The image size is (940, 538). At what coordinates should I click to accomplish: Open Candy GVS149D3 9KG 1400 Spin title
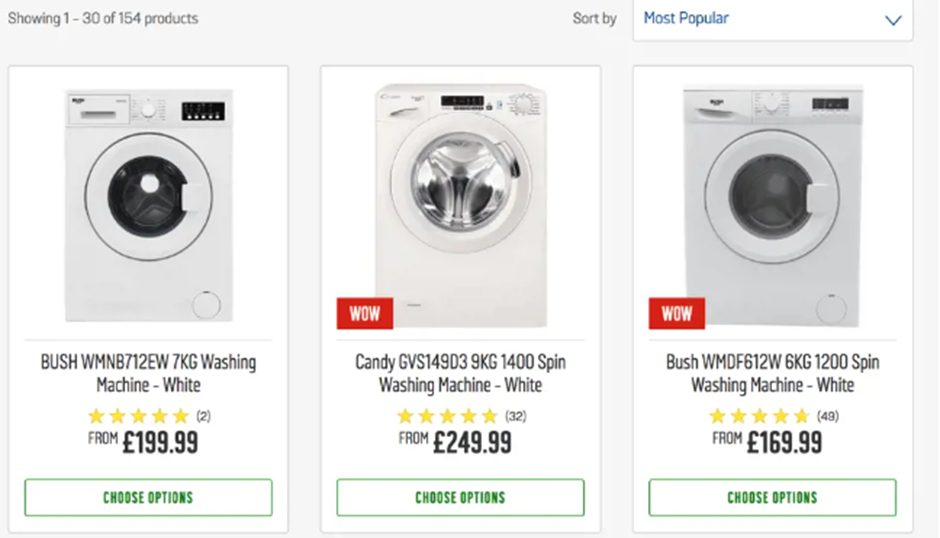(x=460, y=373)
